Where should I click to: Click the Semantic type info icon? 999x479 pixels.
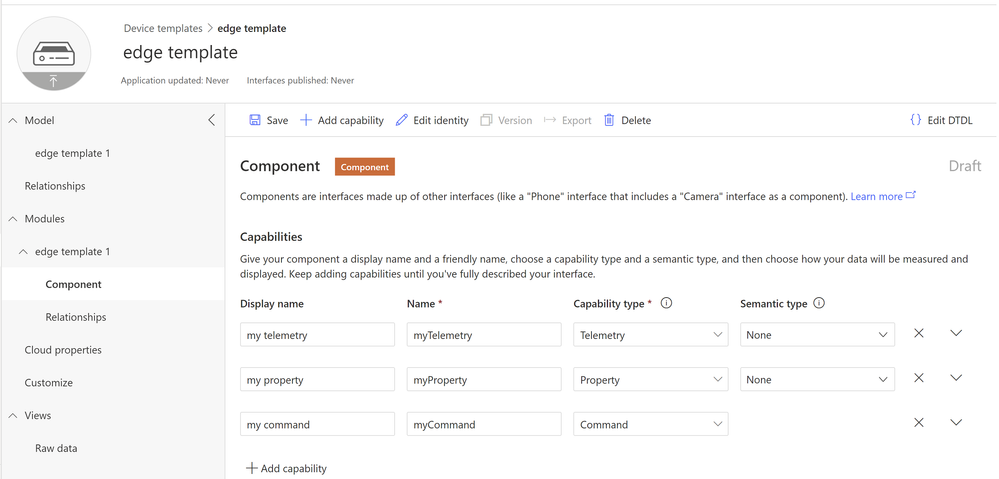(x=819, y=303)
